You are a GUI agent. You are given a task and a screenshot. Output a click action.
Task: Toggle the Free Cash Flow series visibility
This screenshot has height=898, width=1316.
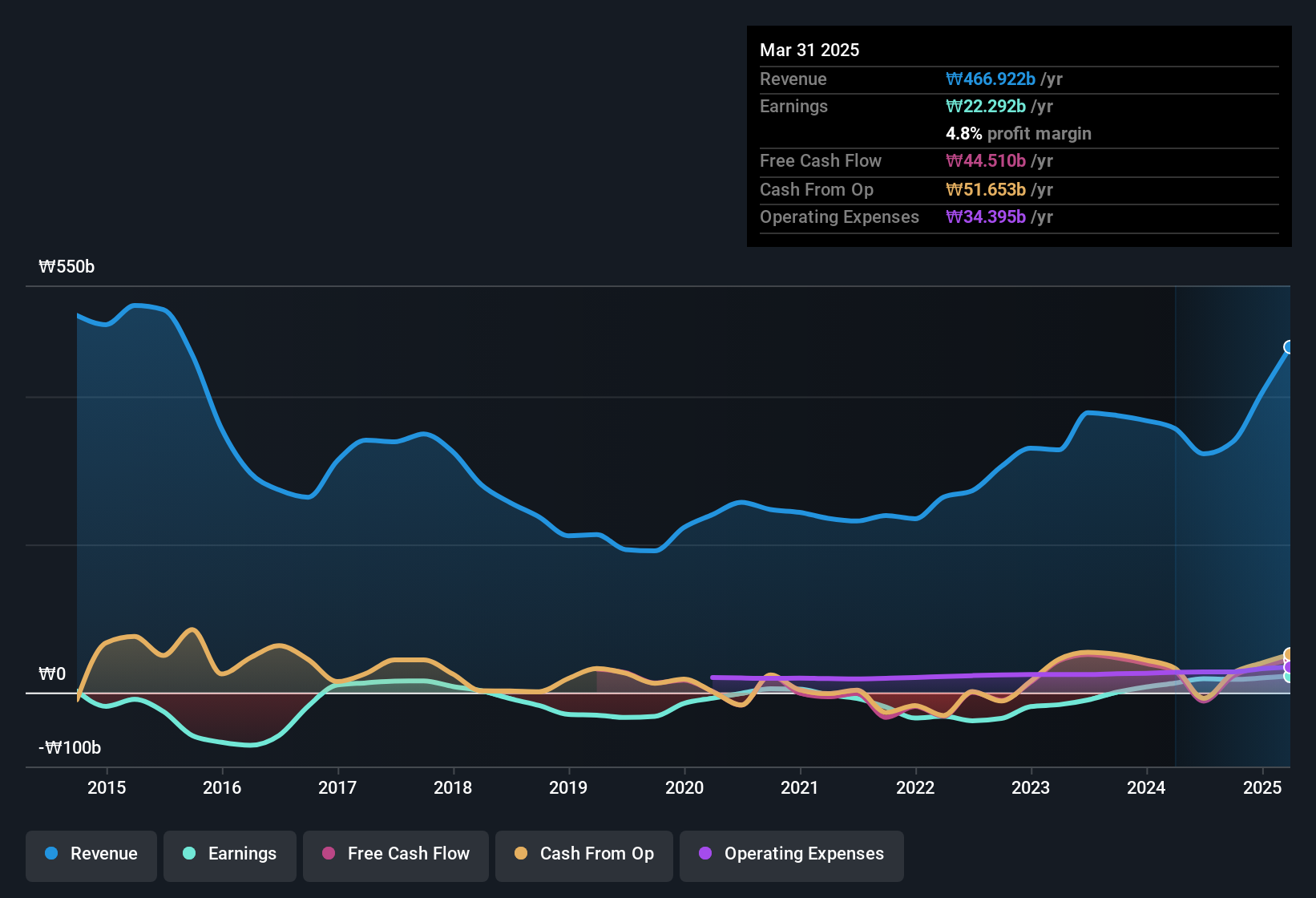click(395, 854)
